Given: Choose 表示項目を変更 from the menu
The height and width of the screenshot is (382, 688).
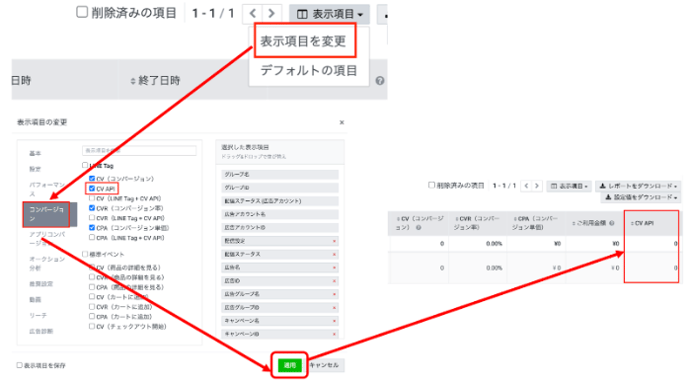Looking at the screenshot, I should [304, 41].
